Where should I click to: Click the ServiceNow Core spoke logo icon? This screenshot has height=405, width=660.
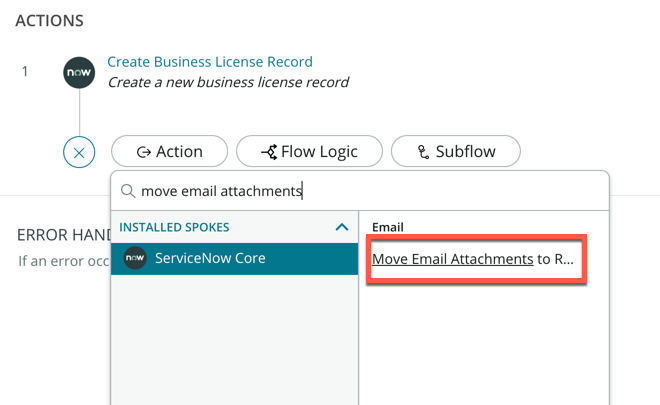tap(135, 258)
